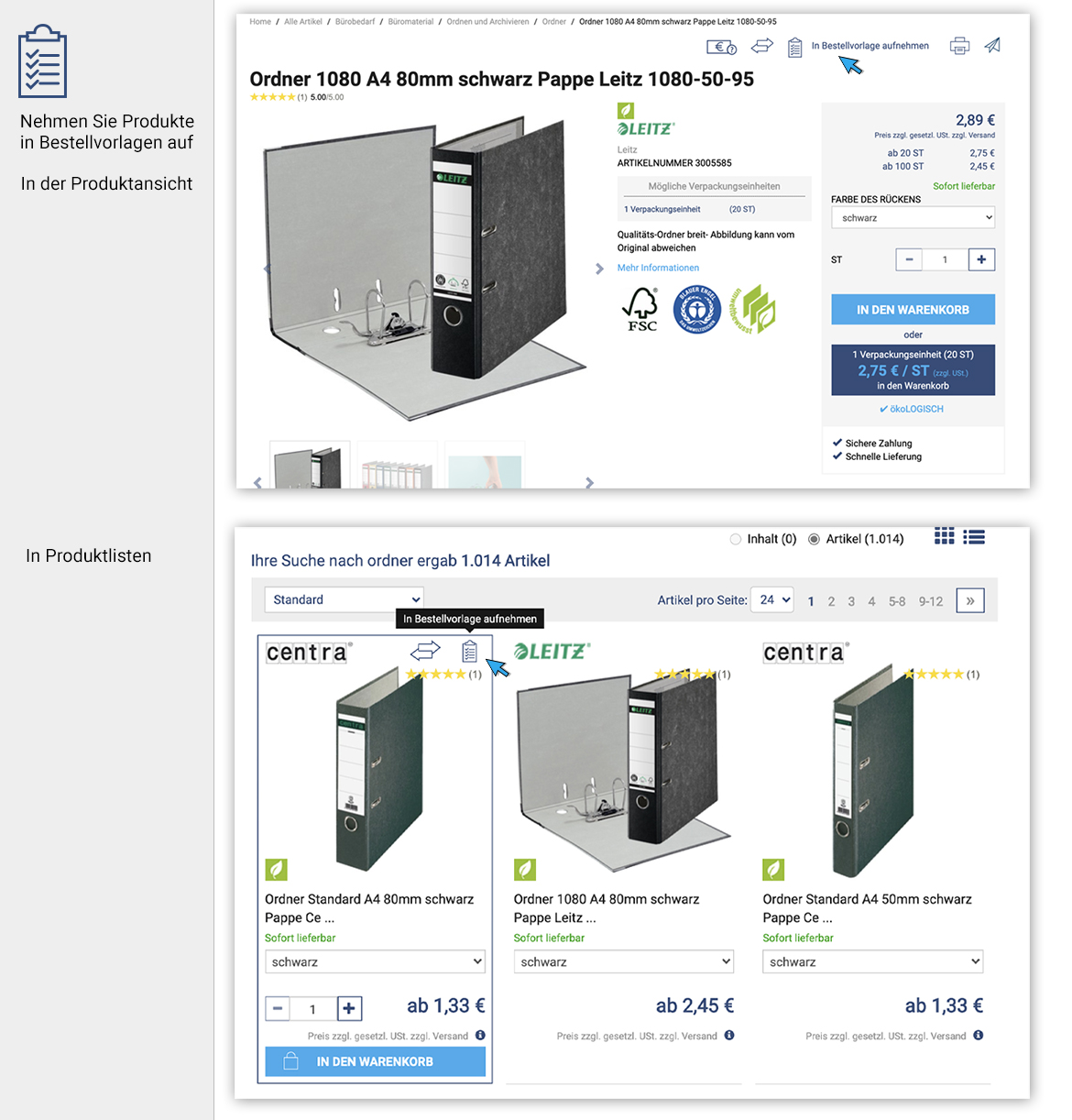Click the Blauer Engel seal icon
Screen dimensions: 1072x1120
click(697, 310)
